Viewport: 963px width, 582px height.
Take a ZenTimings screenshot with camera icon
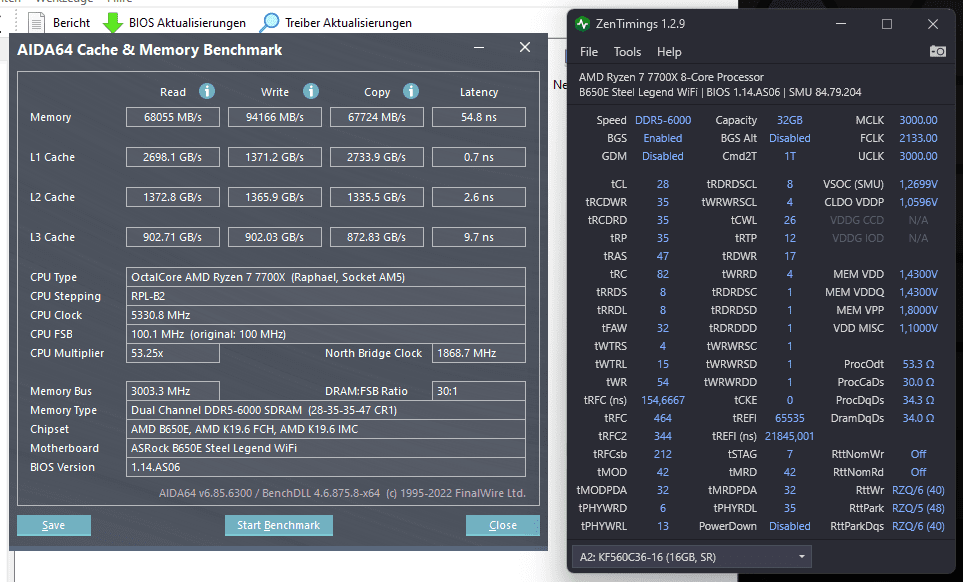tap(937, 52)
